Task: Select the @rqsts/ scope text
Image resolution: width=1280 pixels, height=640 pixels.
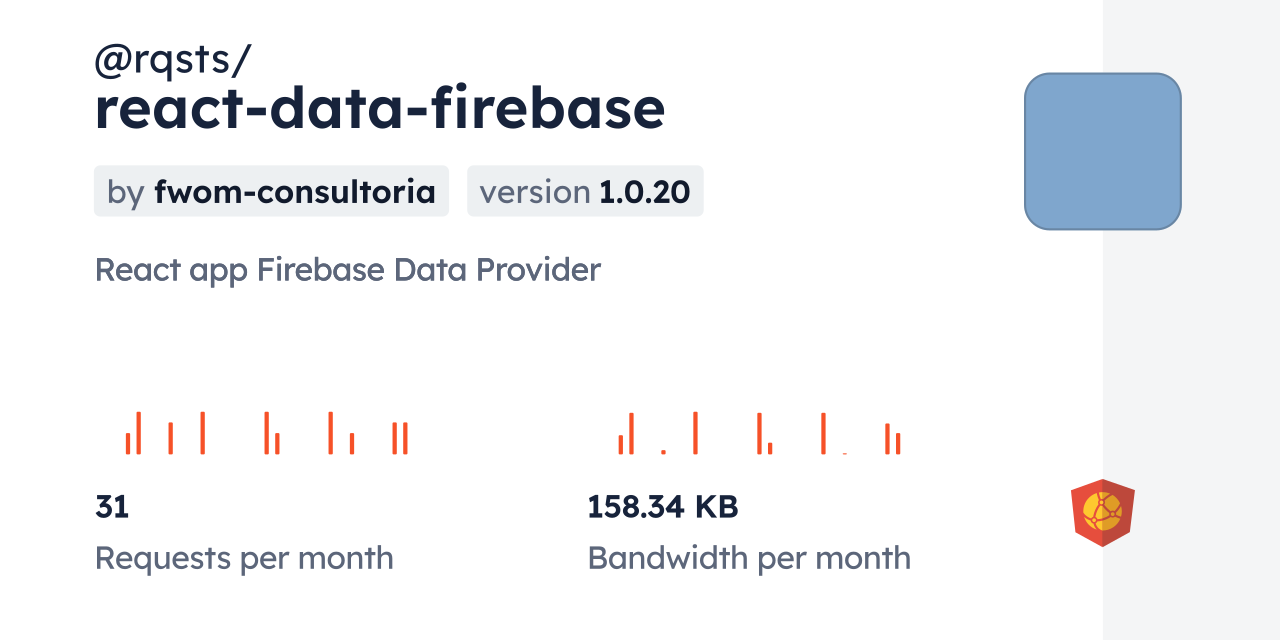Action: 172,61
